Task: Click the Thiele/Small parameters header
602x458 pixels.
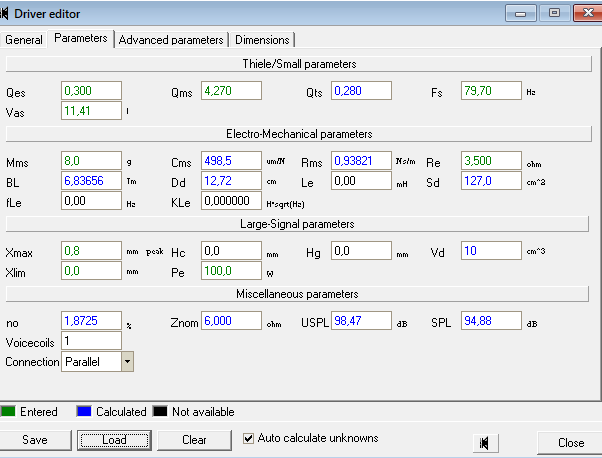Action: click(x=299, y=64)
